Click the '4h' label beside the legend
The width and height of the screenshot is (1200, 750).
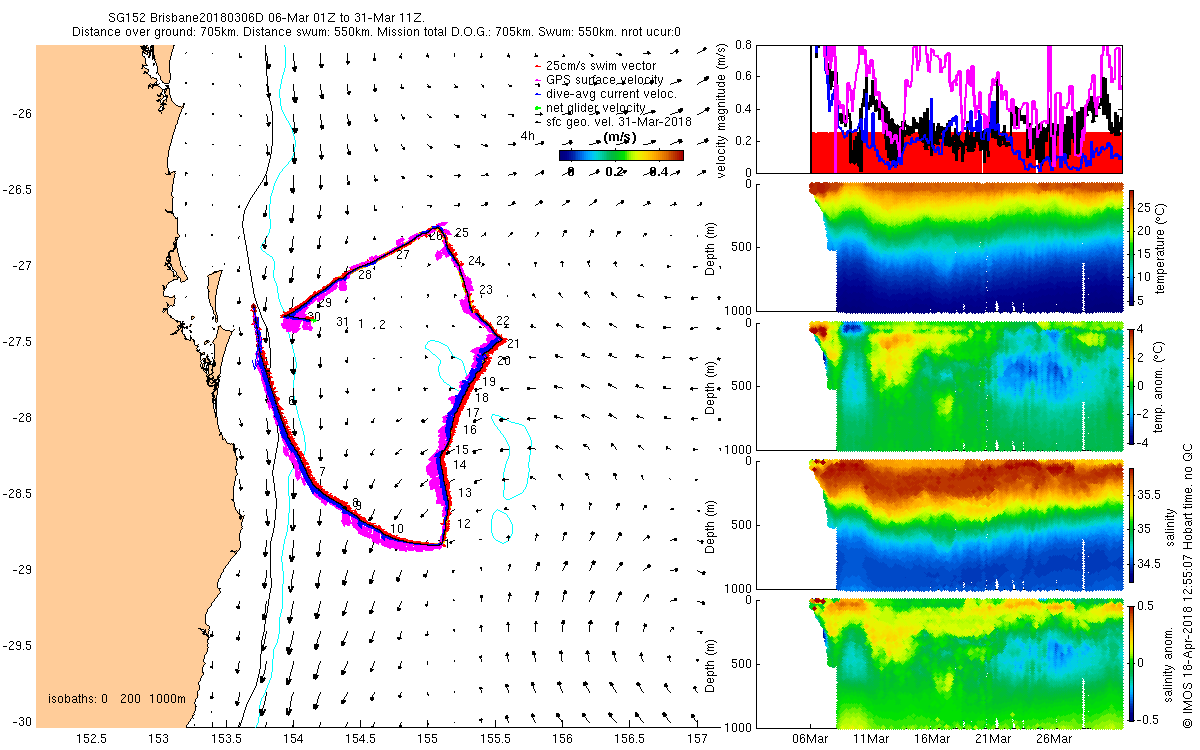tap(528, 136)
